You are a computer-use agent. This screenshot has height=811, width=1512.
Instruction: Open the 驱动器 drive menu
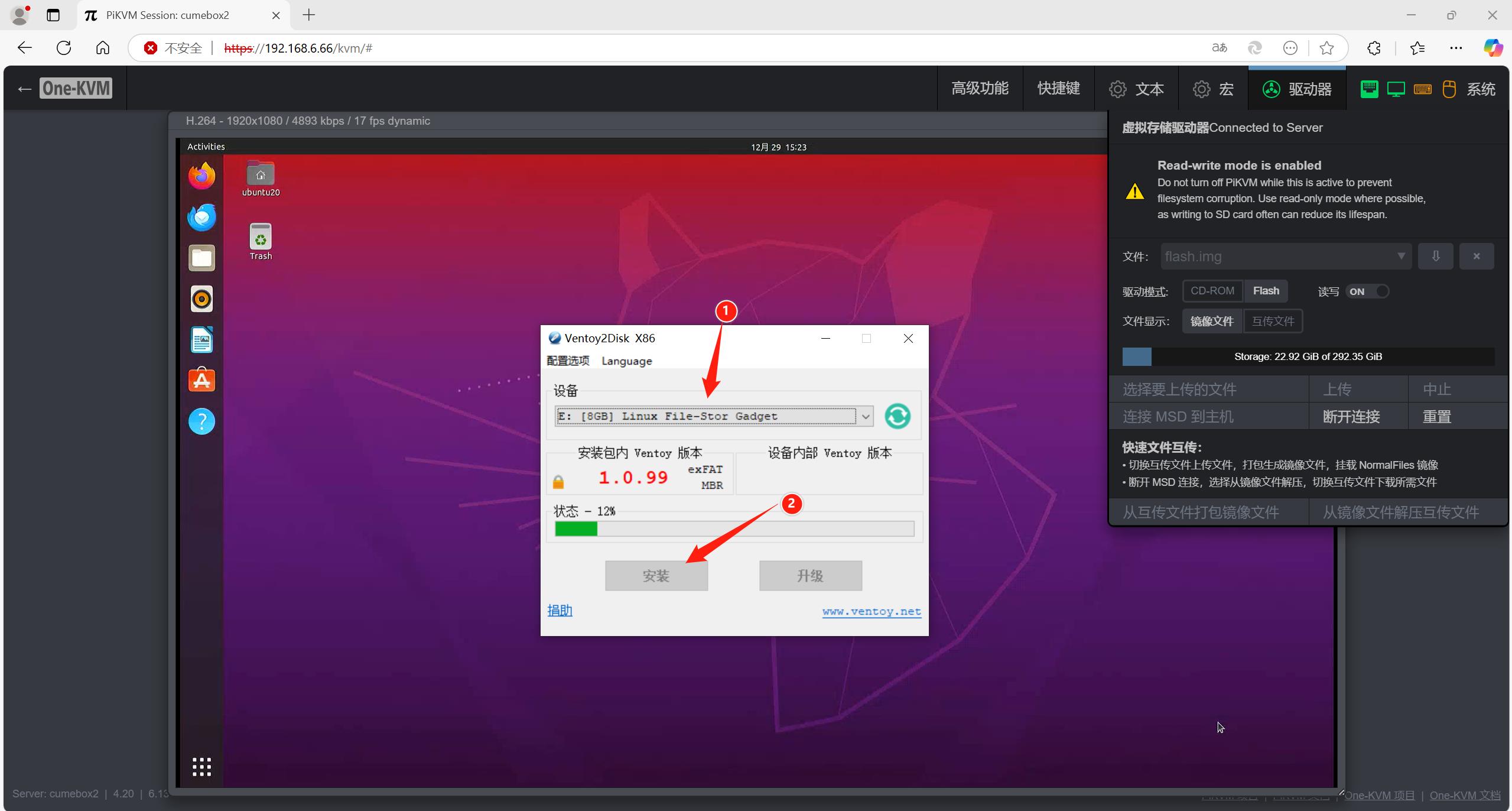tap(1297, 89)
